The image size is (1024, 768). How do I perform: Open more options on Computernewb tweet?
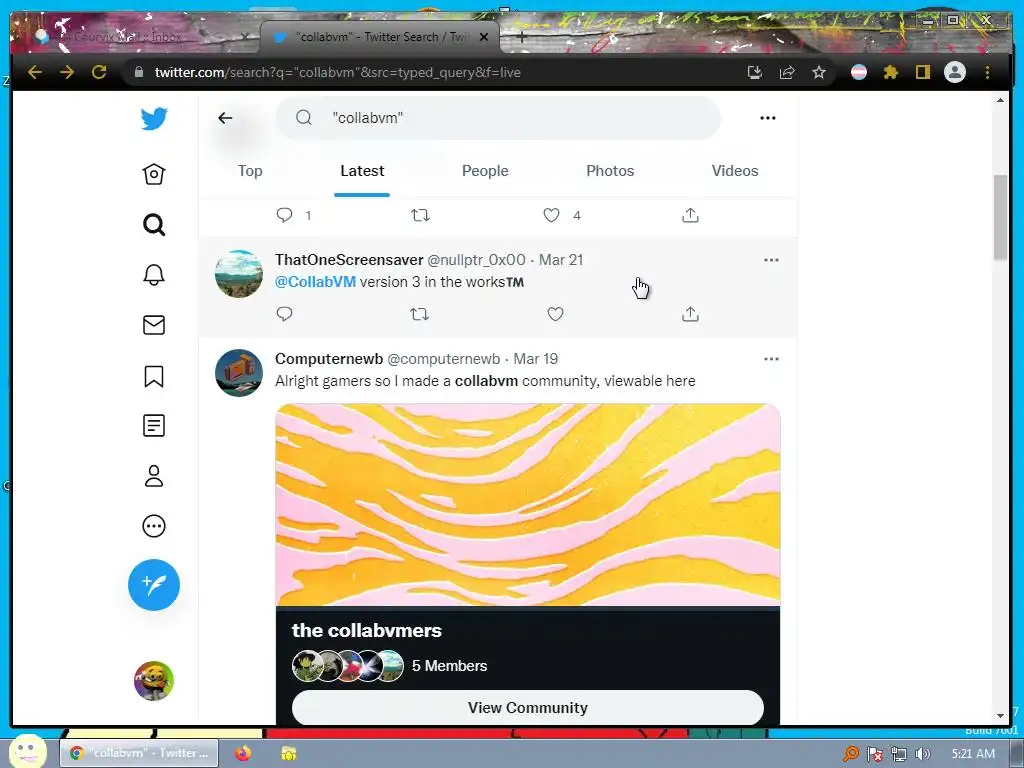[x=771, y=359]
